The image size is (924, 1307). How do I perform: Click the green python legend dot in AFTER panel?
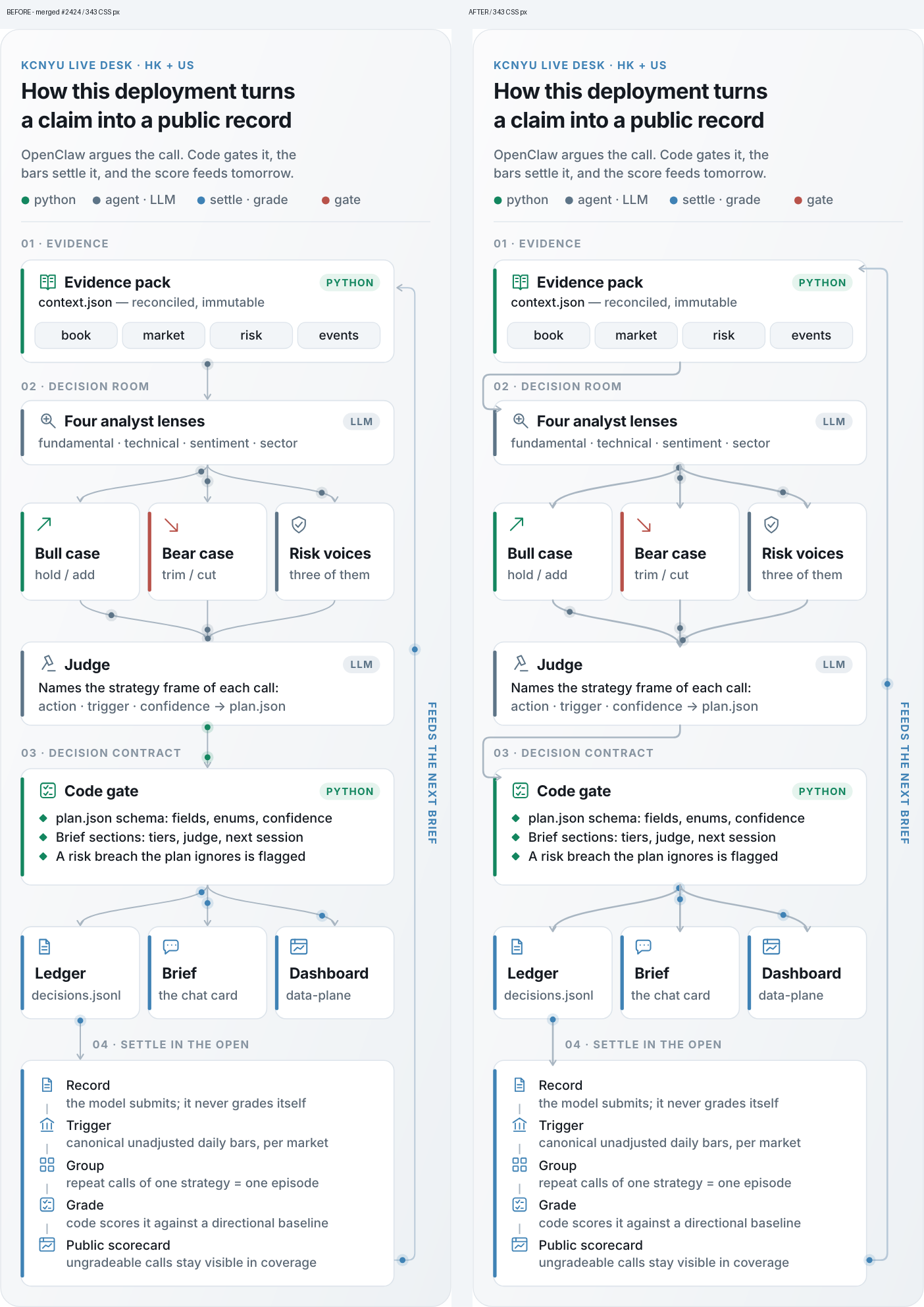[x=498, y=201]
